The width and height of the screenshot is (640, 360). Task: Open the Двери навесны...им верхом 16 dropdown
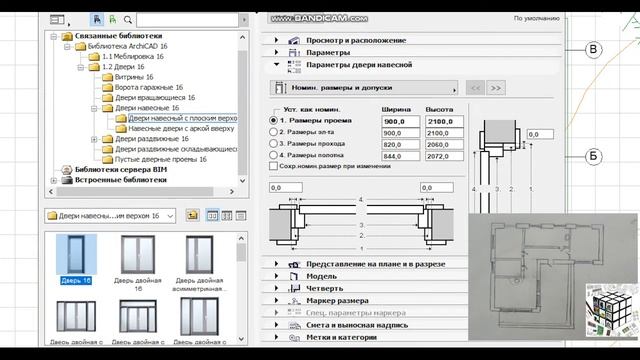(110, 216)
